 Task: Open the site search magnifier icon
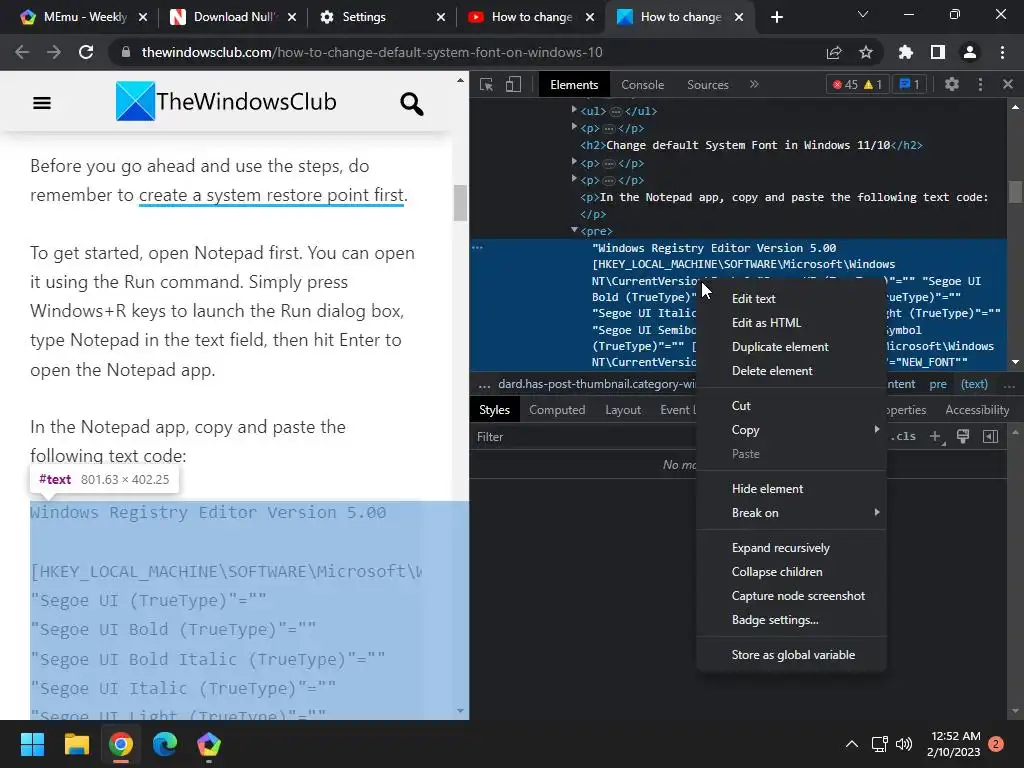point(411,103)
